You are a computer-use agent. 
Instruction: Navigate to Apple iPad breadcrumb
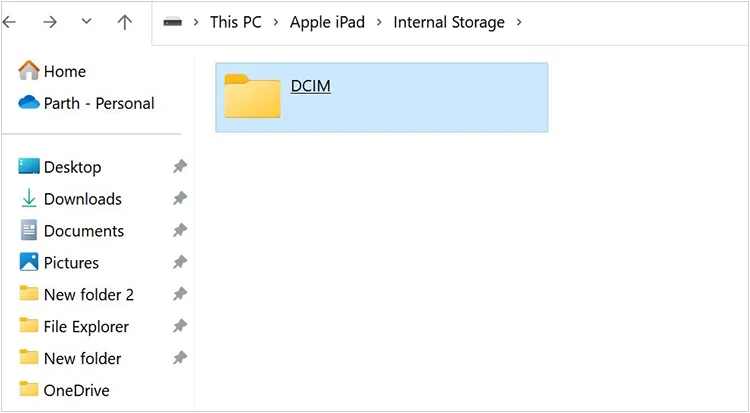point(327,22)
